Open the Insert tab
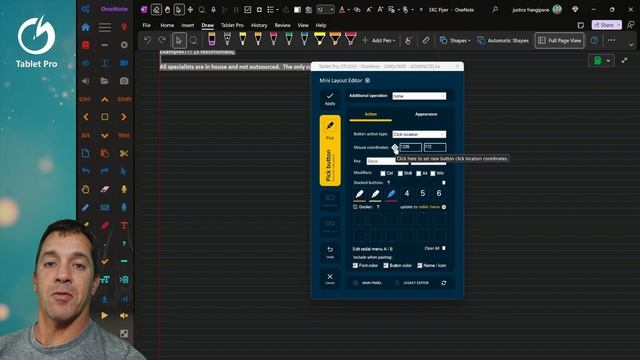The image size is (640, 360). [x=188, y=25]
